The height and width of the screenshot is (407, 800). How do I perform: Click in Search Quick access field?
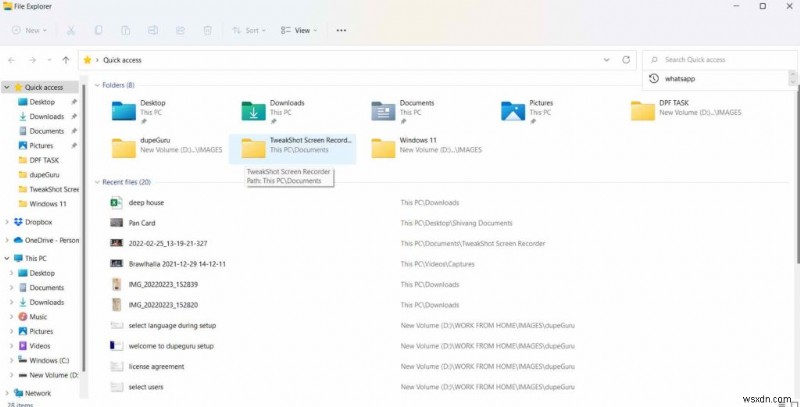[x=719, y=60]
